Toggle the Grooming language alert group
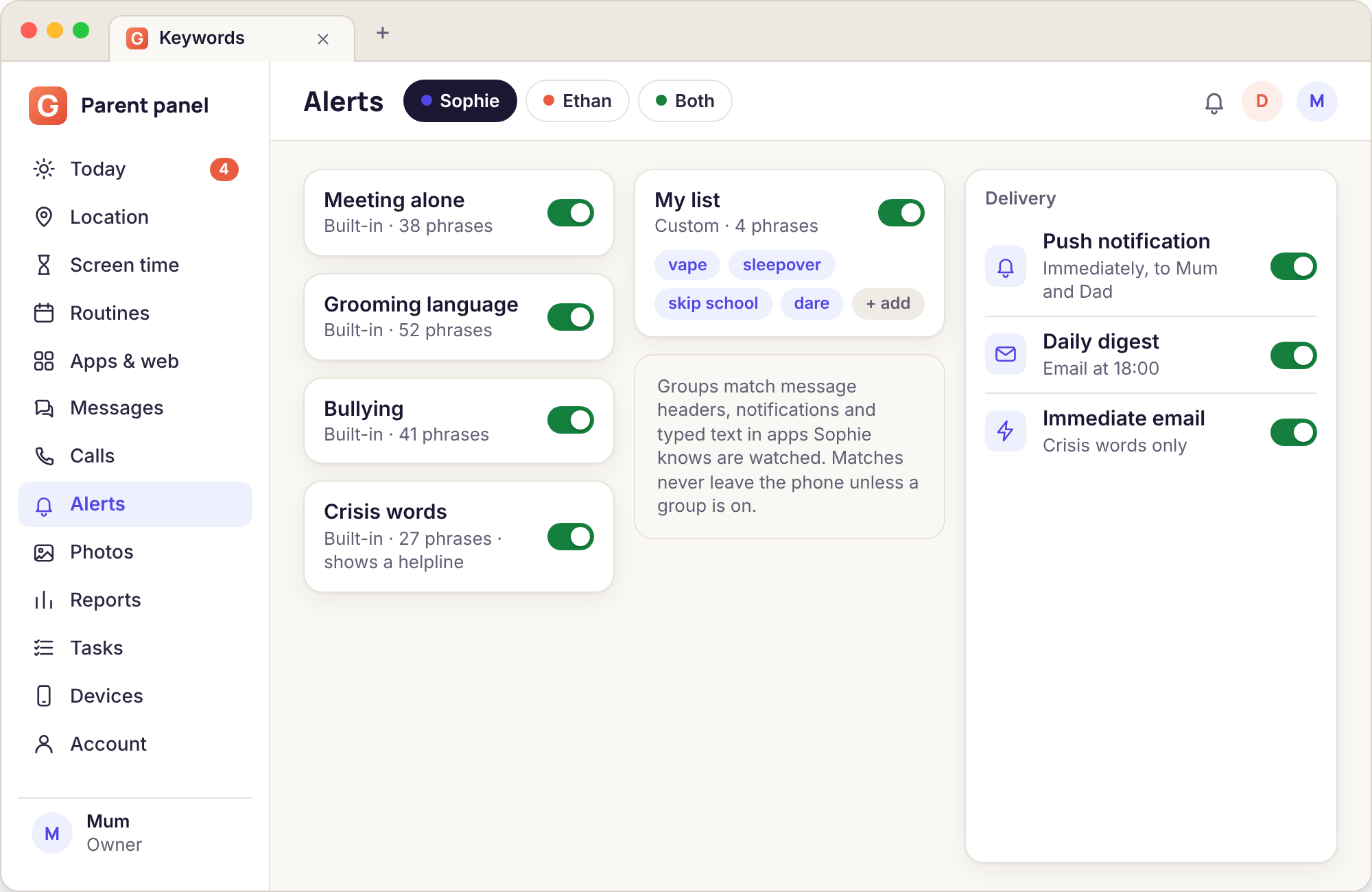Image resolution: width=1372 pixels, height=892 pixels. tap(571, 317)
